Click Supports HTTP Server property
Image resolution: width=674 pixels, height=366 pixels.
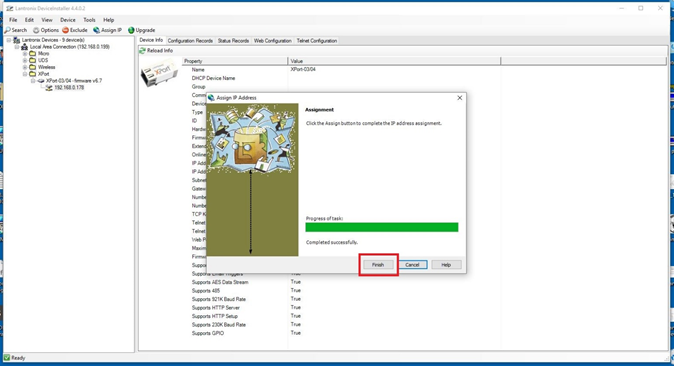pyautogui.click(x=216, y=308)
